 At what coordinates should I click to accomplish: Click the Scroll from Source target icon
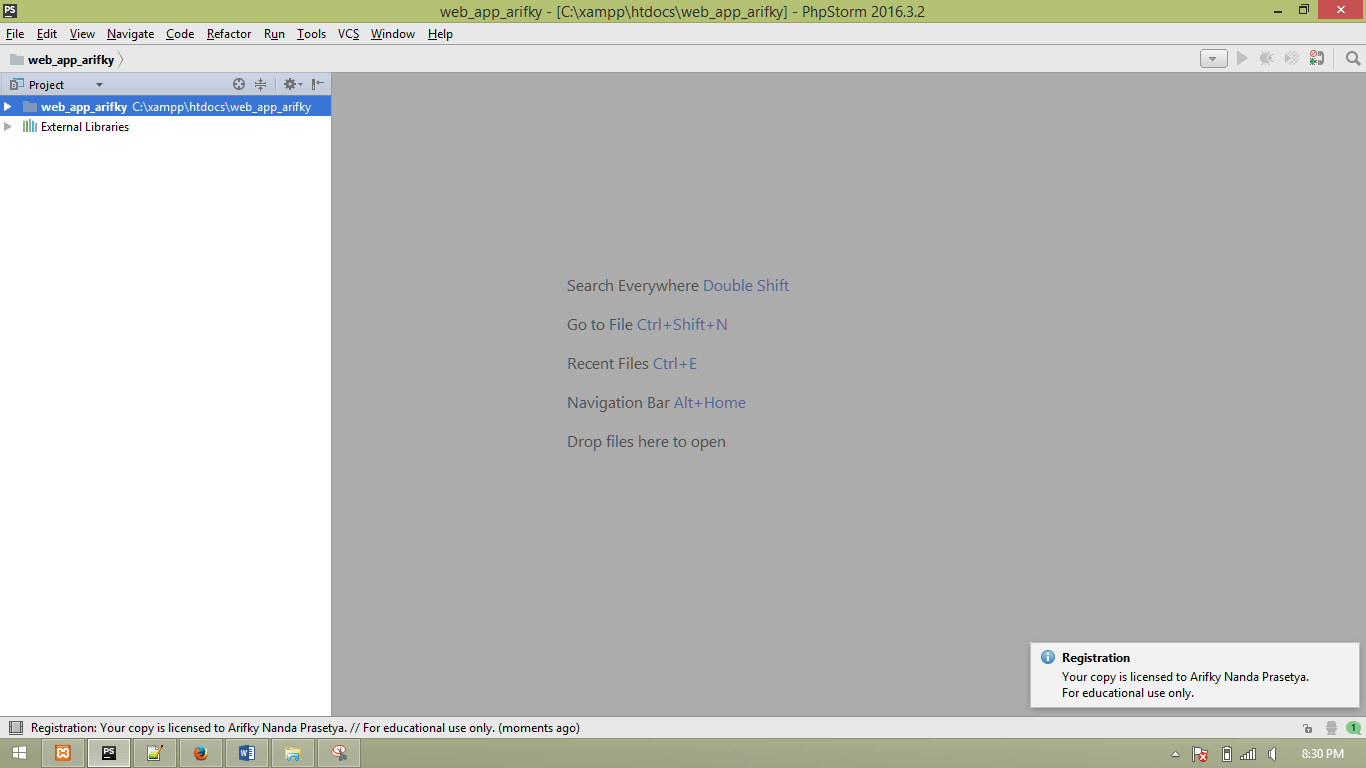tap(239, 85)
